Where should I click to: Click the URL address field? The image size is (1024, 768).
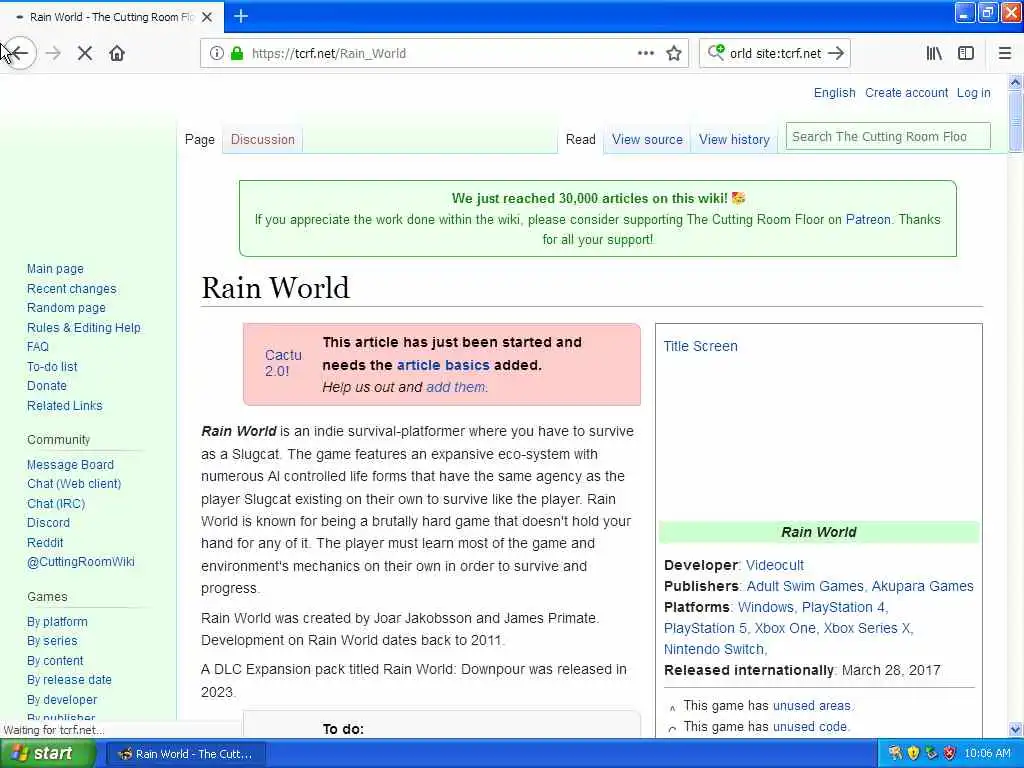pyautogui.click(x=444, y=53)
